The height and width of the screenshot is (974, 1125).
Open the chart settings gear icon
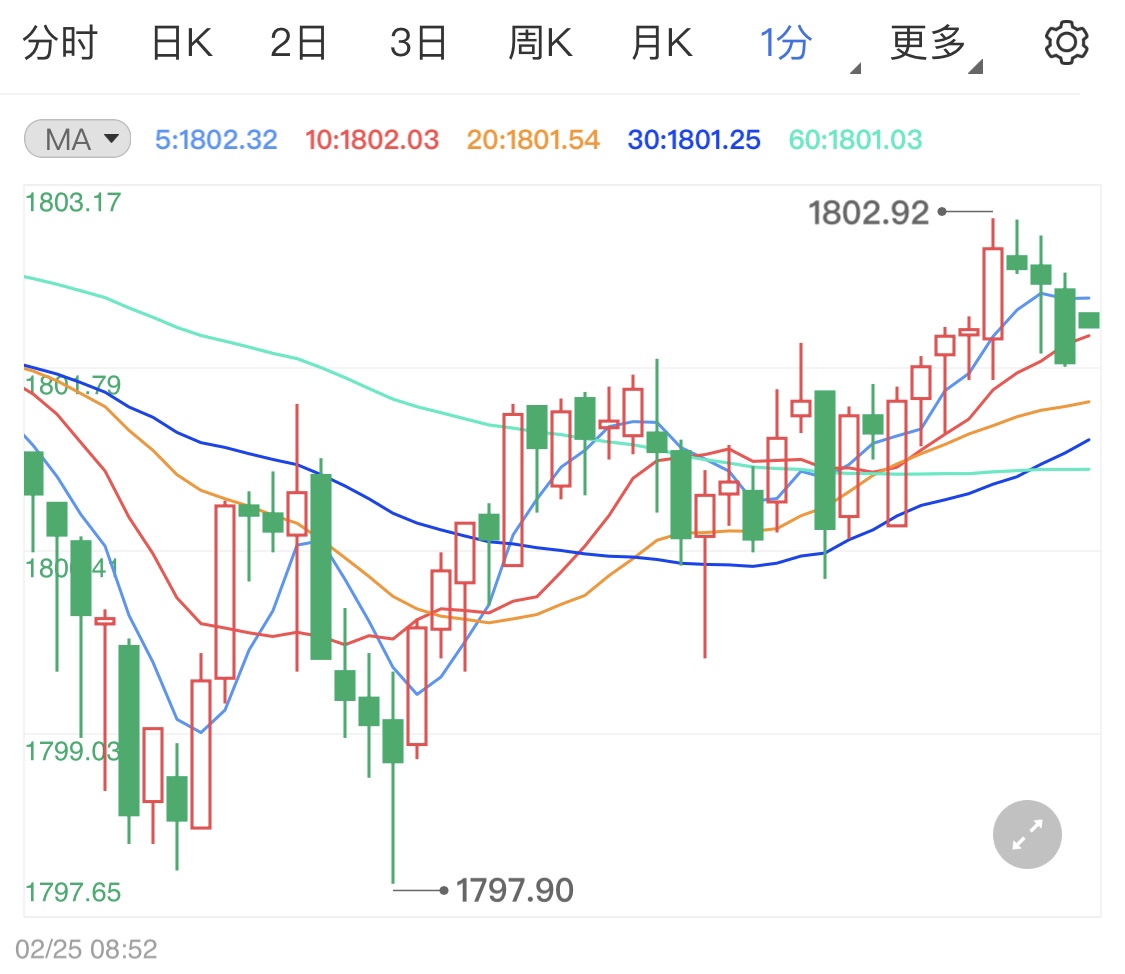click(1065, 43)
